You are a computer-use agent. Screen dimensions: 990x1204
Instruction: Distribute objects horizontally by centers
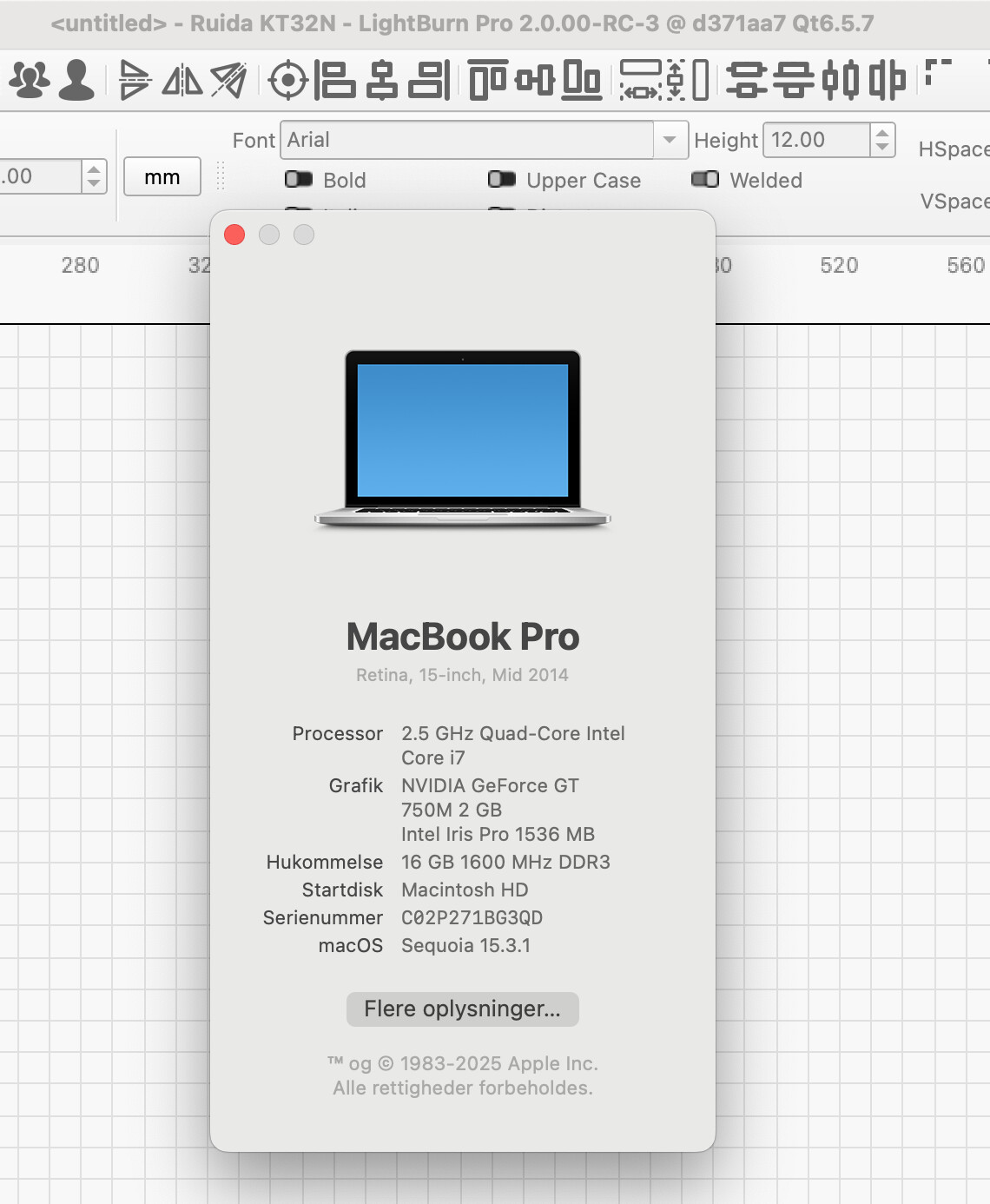pyautogui.click(x=841, y=81)
